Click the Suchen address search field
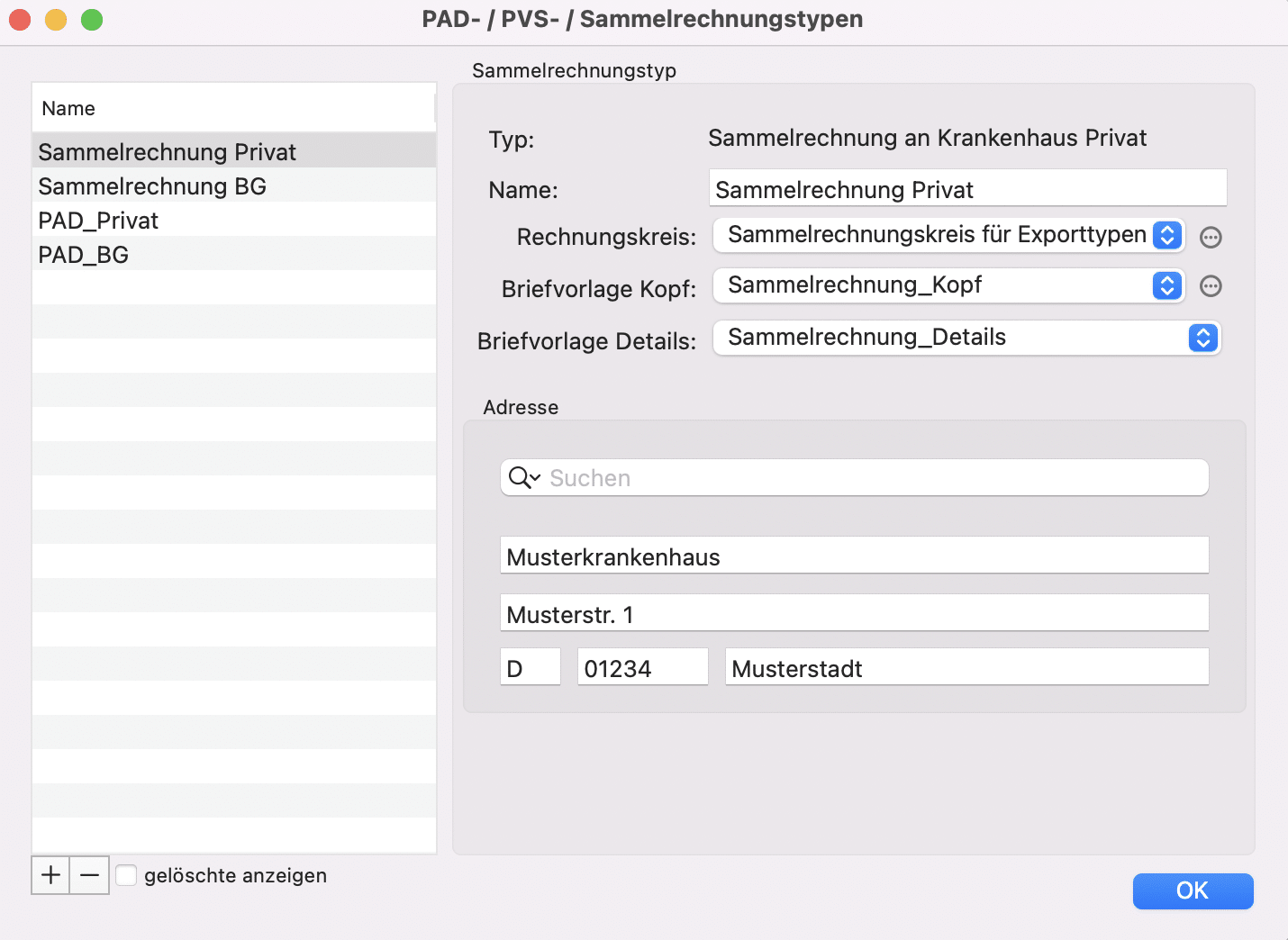 (x=854, y=477)
